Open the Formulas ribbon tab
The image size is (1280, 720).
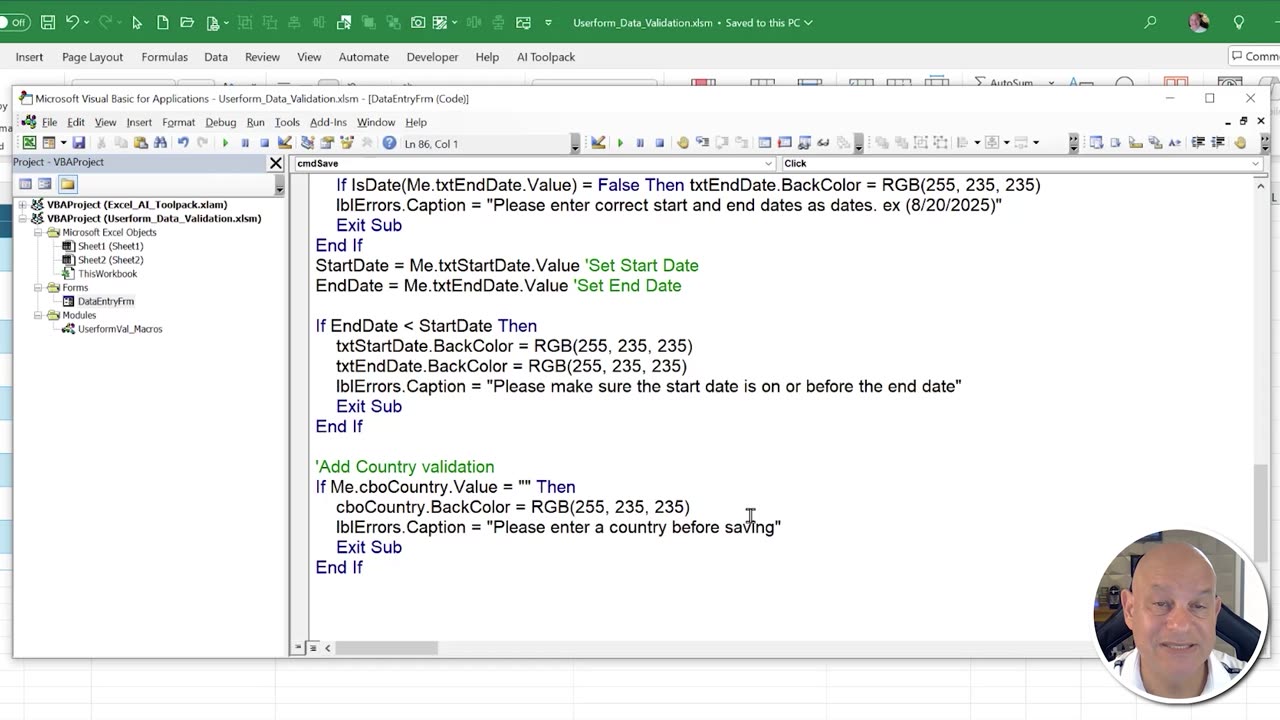pos(164,57)
